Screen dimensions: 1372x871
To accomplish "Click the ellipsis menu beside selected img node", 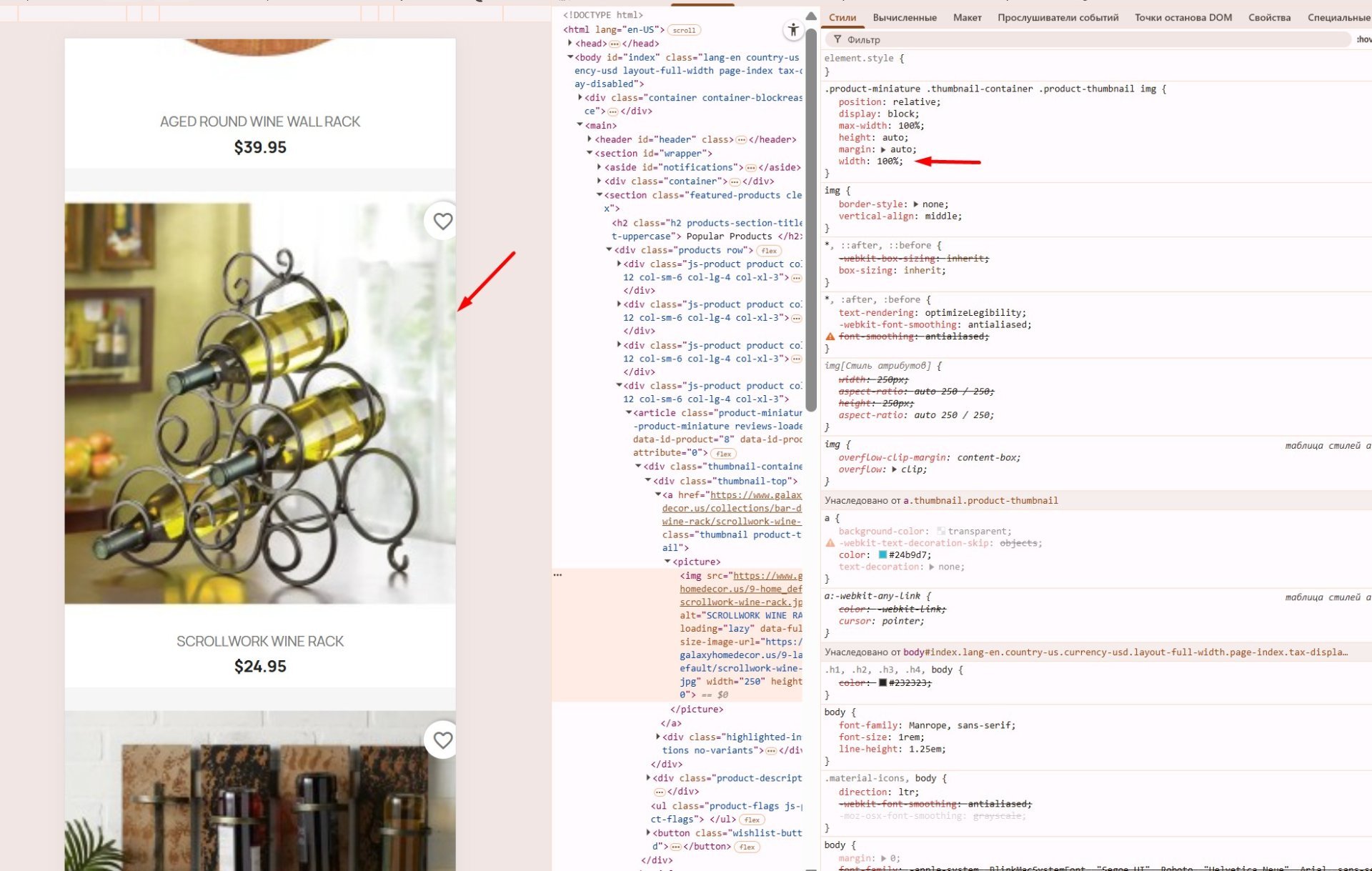I will coord(557,575).
